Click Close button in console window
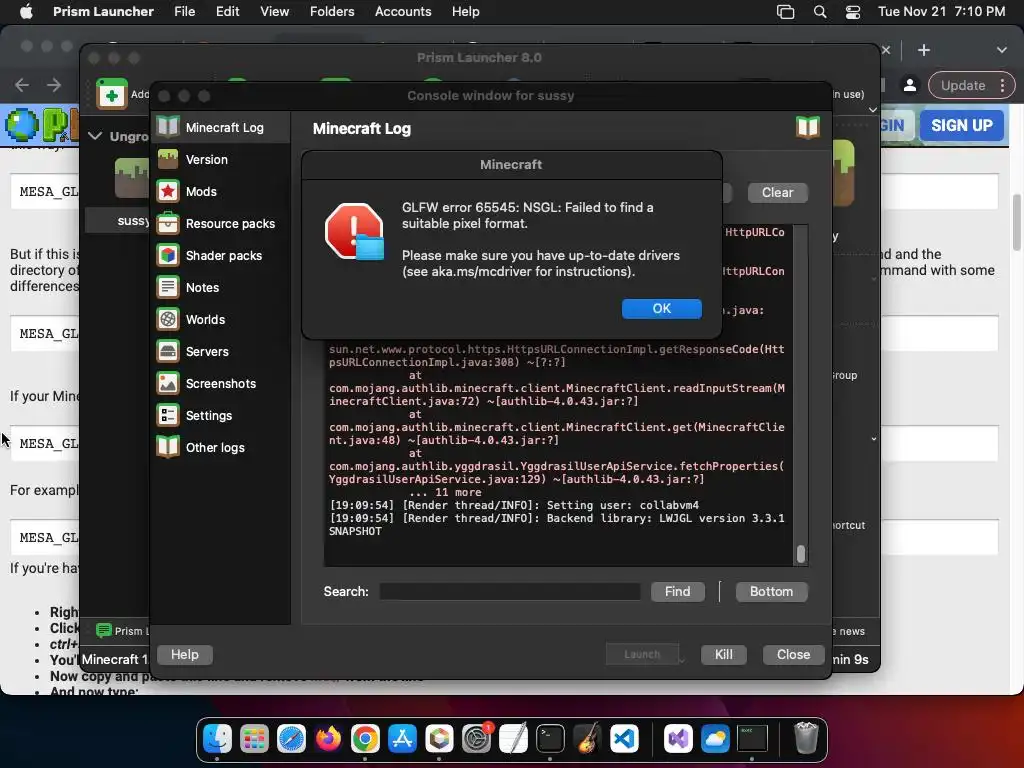Screen dimensions: 1024x768 tap(793, 654)
